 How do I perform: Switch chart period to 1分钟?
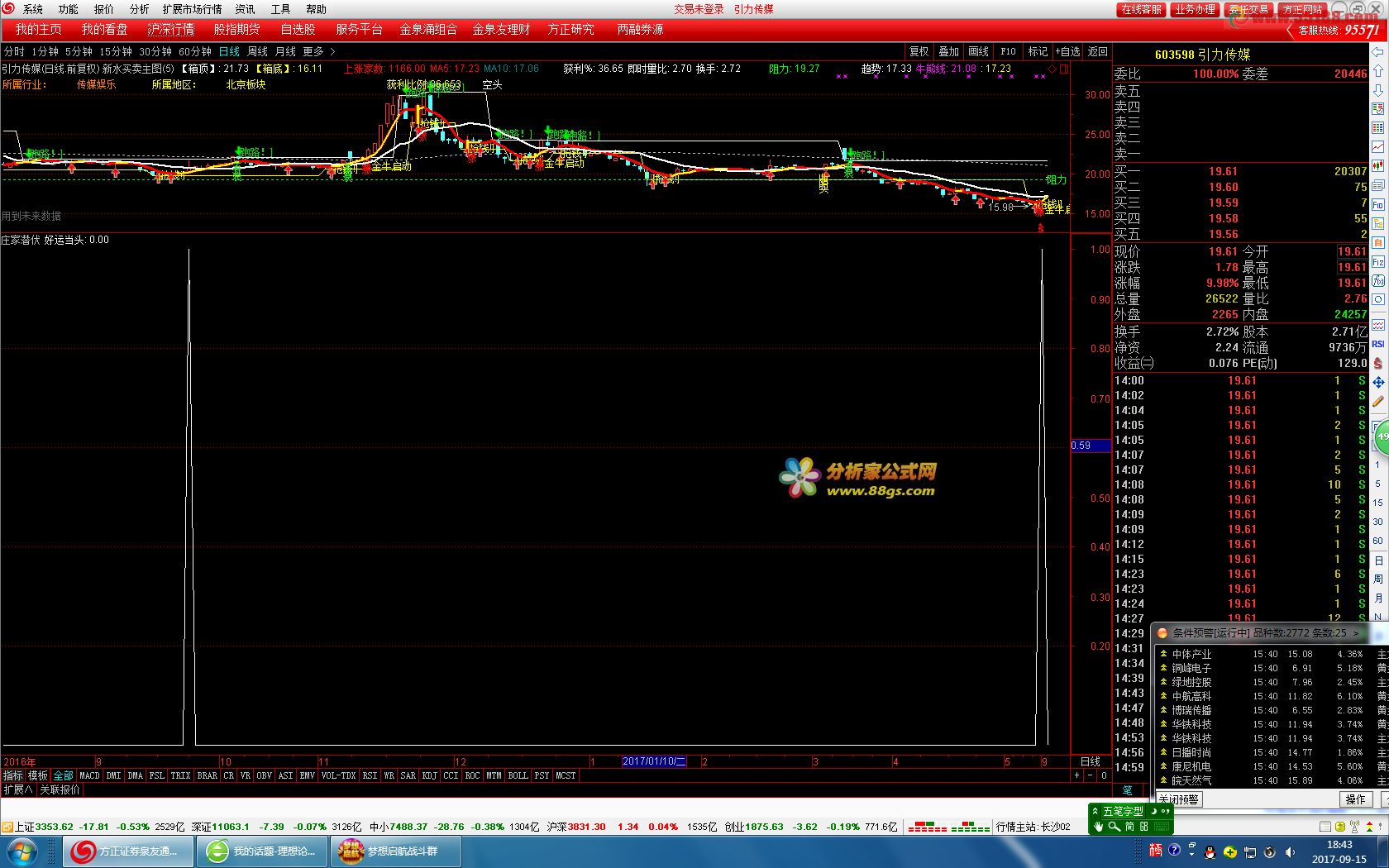(x=45, y=51)
